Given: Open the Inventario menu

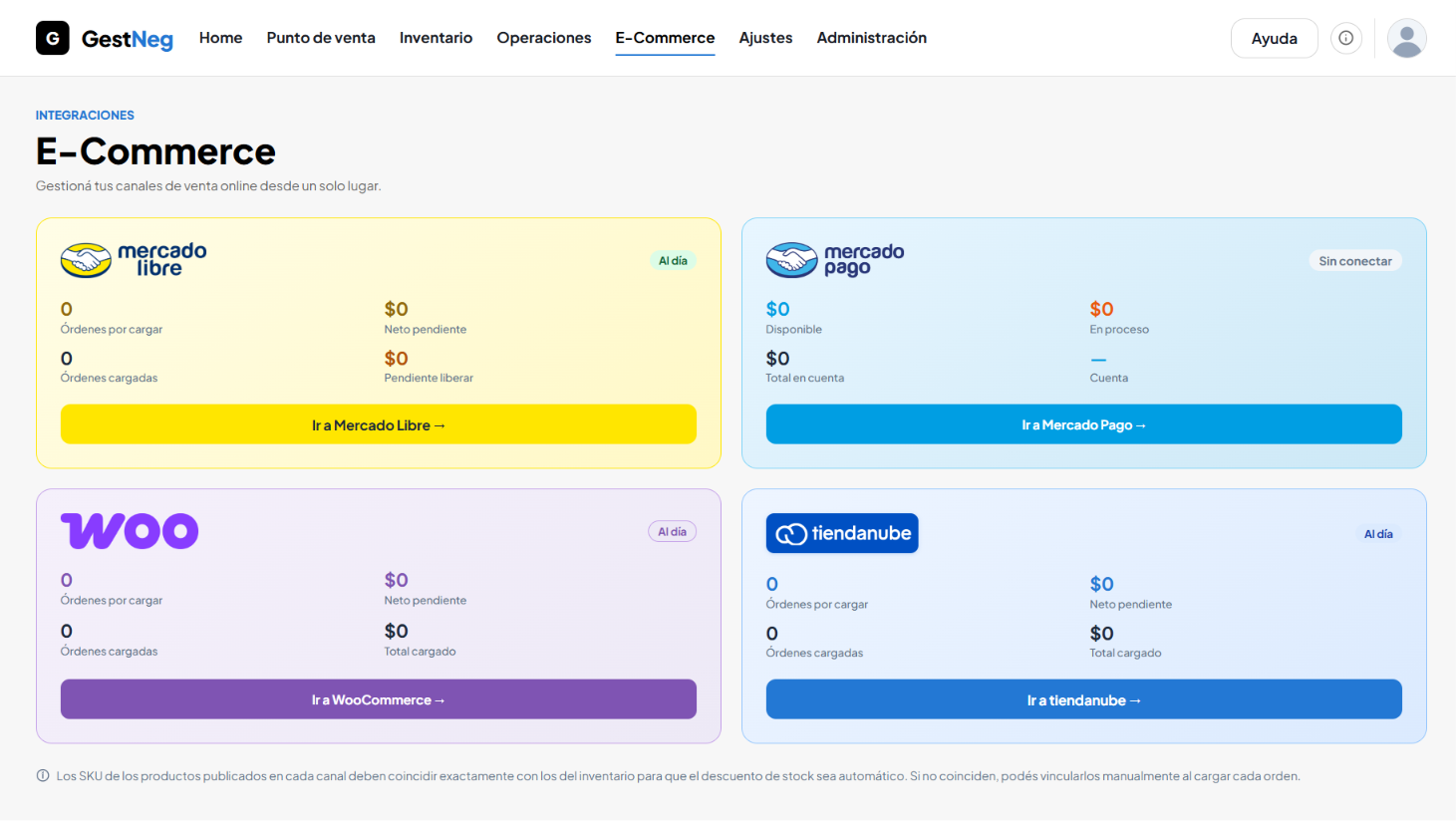Looking at the screenshot, I should point(436,38).
